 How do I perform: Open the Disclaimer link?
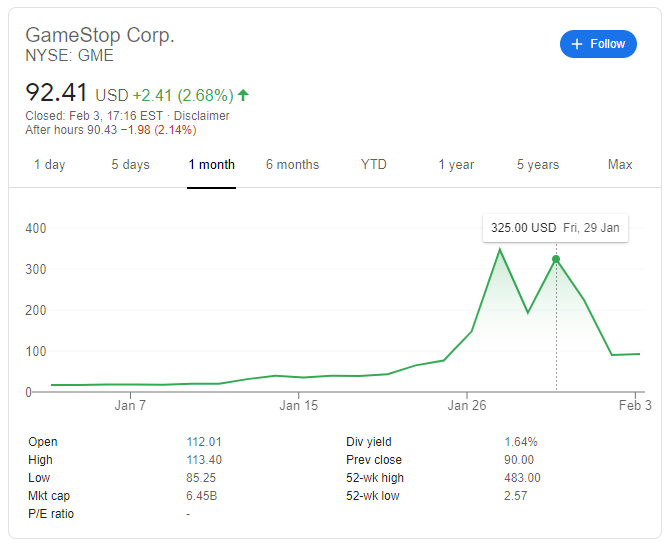coord(201,116)
